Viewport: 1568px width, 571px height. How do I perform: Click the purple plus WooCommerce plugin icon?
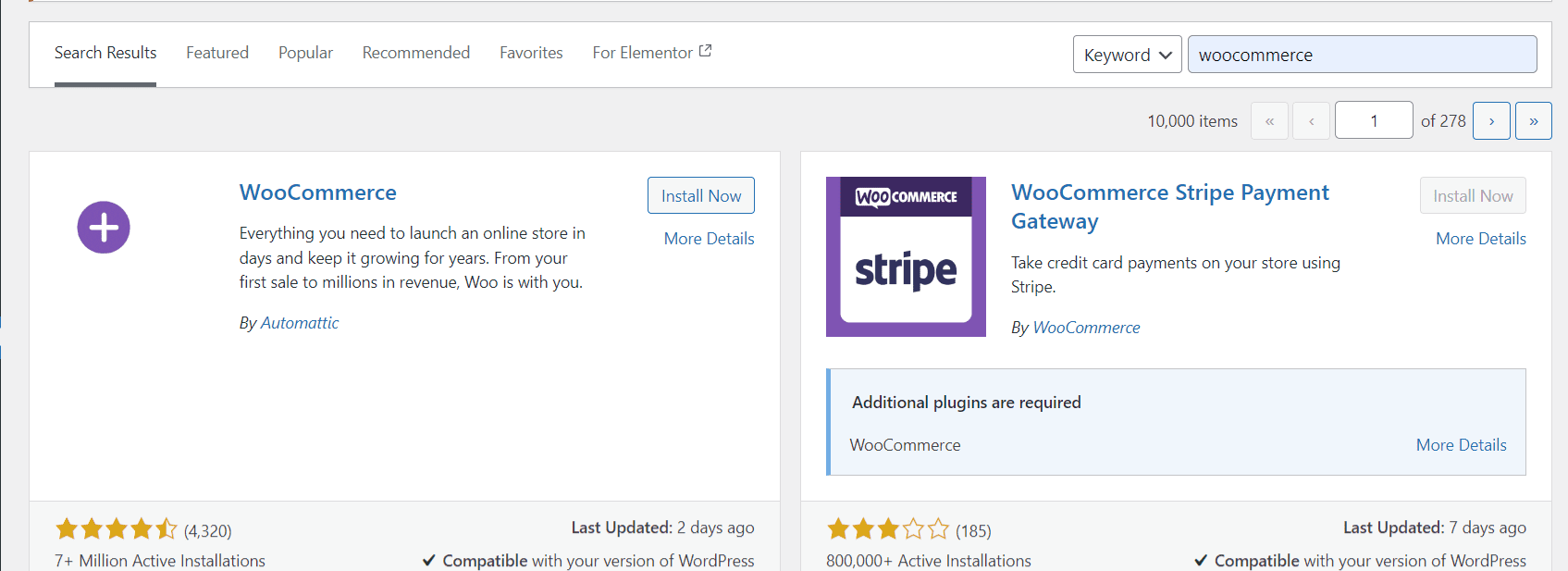click(104, 228)
